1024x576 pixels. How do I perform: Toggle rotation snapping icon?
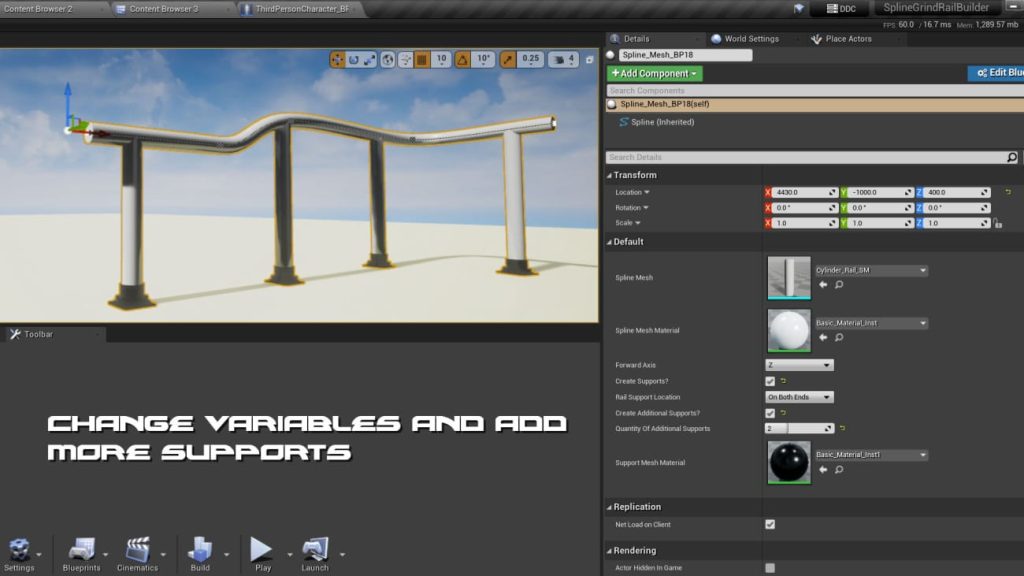[463, 59]
